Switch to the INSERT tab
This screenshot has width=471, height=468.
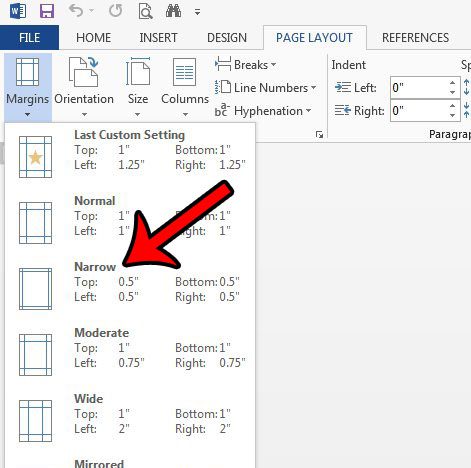point(158,38)
